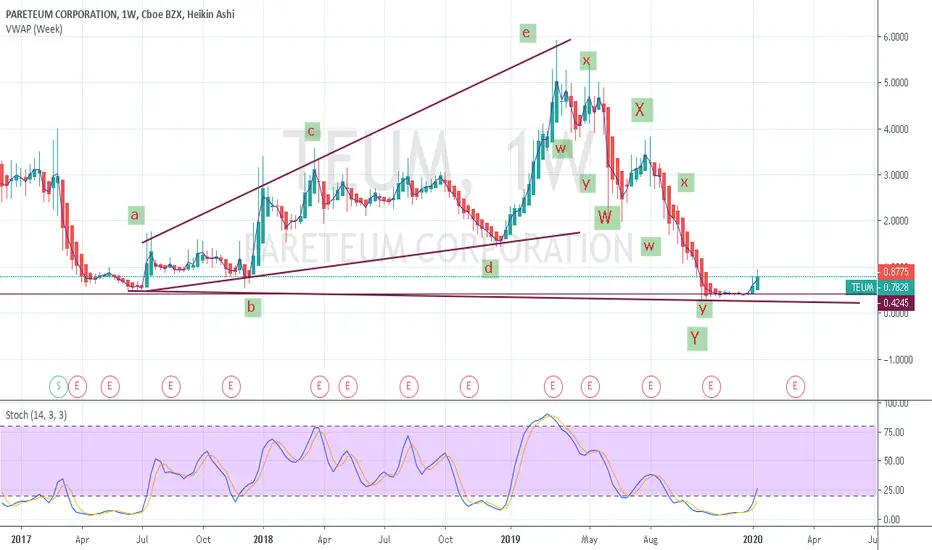The width and height of the screenshot is (932, 550).
Task: Click the '2017' time axis label
Action: [x=21, y=539]
